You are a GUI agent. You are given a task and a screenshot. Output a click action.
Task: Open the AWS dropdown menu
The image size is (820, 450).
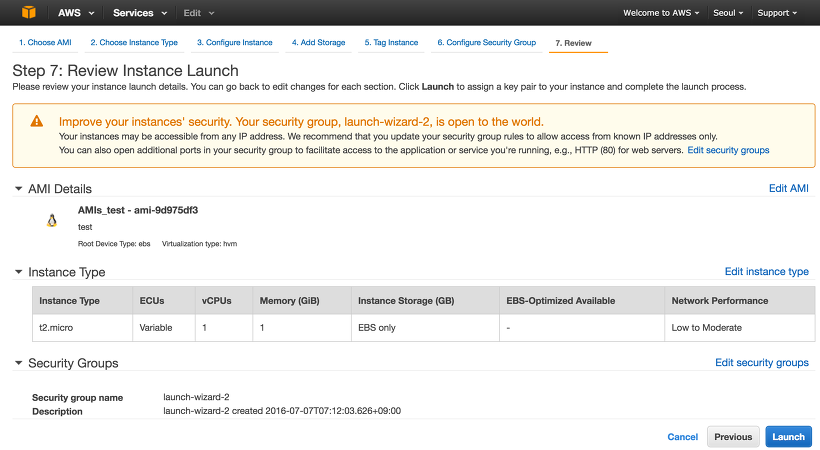(76, 13)
